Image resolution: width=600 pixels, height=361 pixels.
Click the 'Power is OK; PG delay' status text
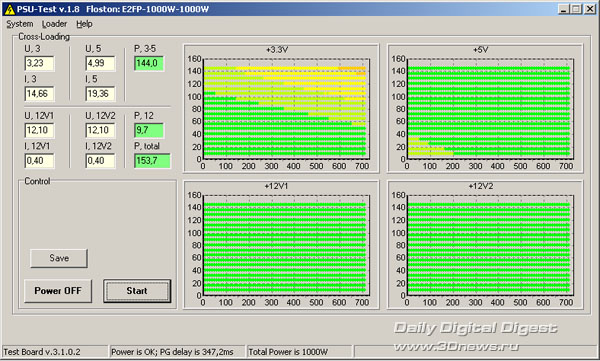(x=172, y=352)
